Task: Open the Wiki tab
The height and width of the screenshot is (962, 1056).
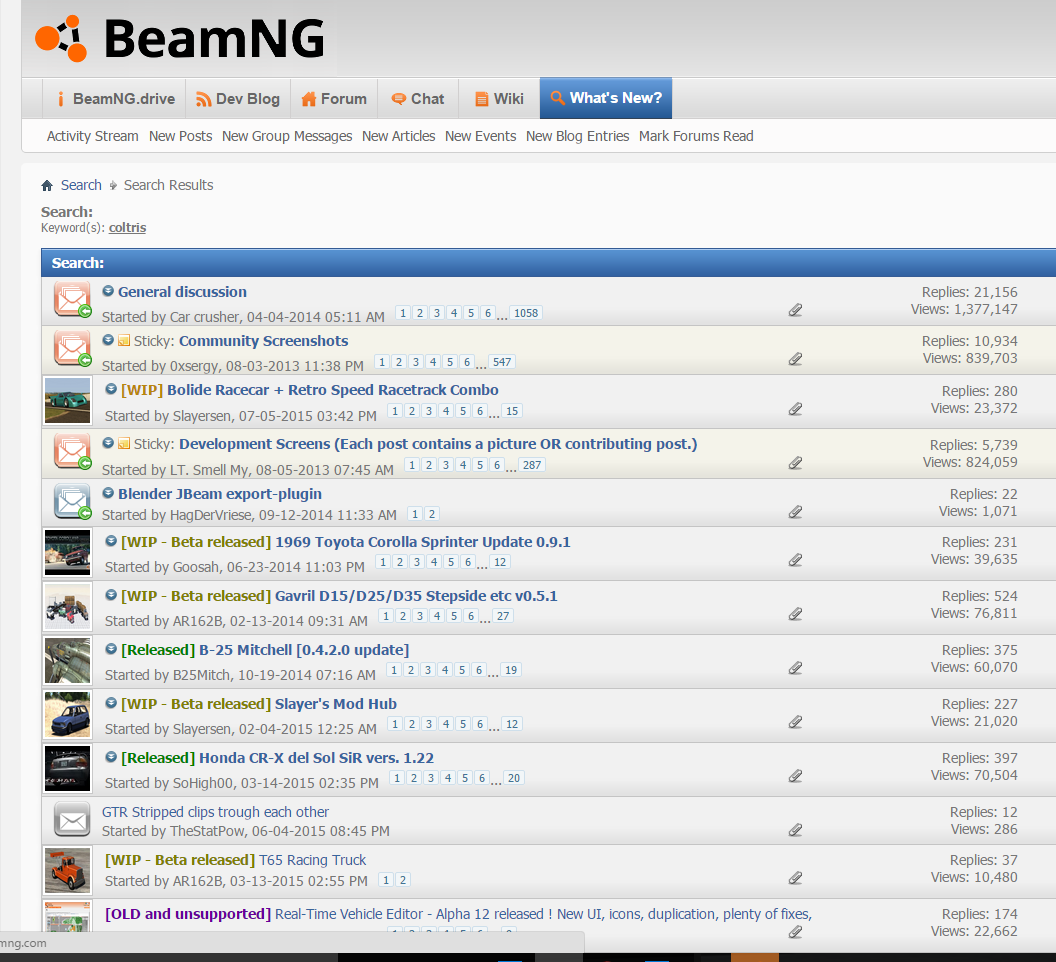Action: pos(499,99)
